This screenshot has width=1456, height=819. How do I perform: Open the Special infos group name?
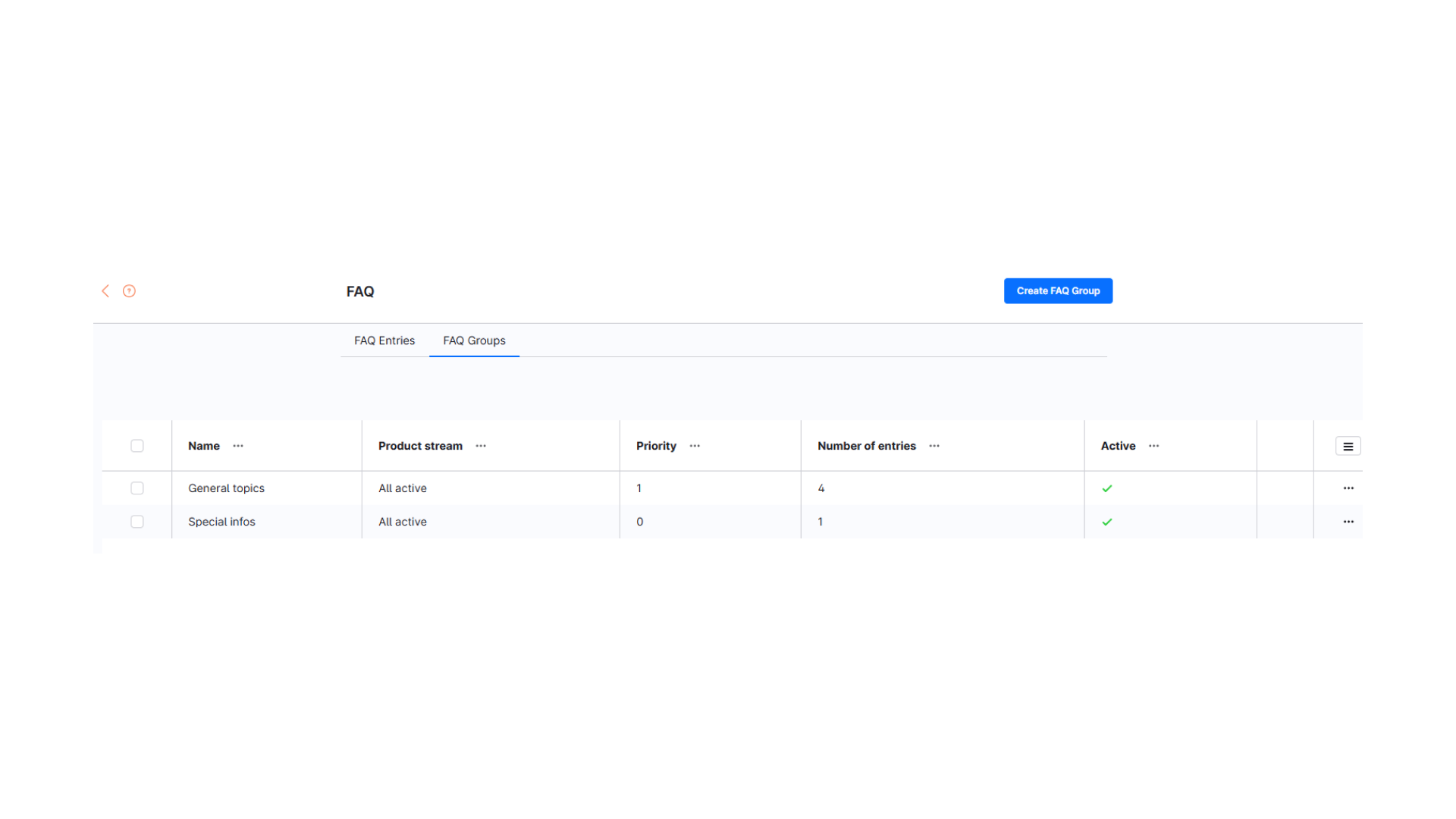point(221,522)
